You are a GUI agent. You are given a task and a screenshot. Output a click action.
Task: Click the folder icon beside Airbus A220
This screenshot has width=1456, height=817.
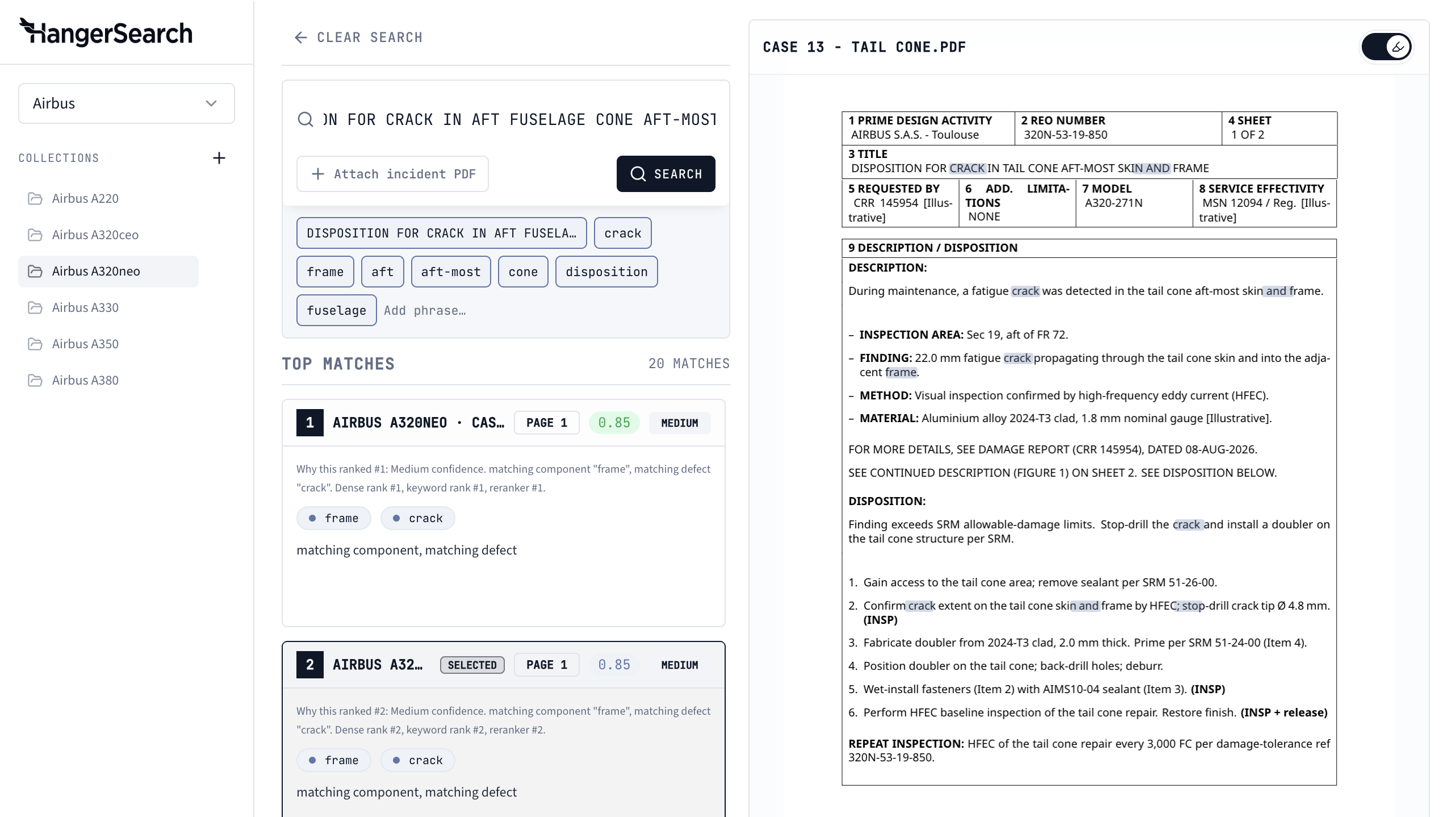coord(35,198)
